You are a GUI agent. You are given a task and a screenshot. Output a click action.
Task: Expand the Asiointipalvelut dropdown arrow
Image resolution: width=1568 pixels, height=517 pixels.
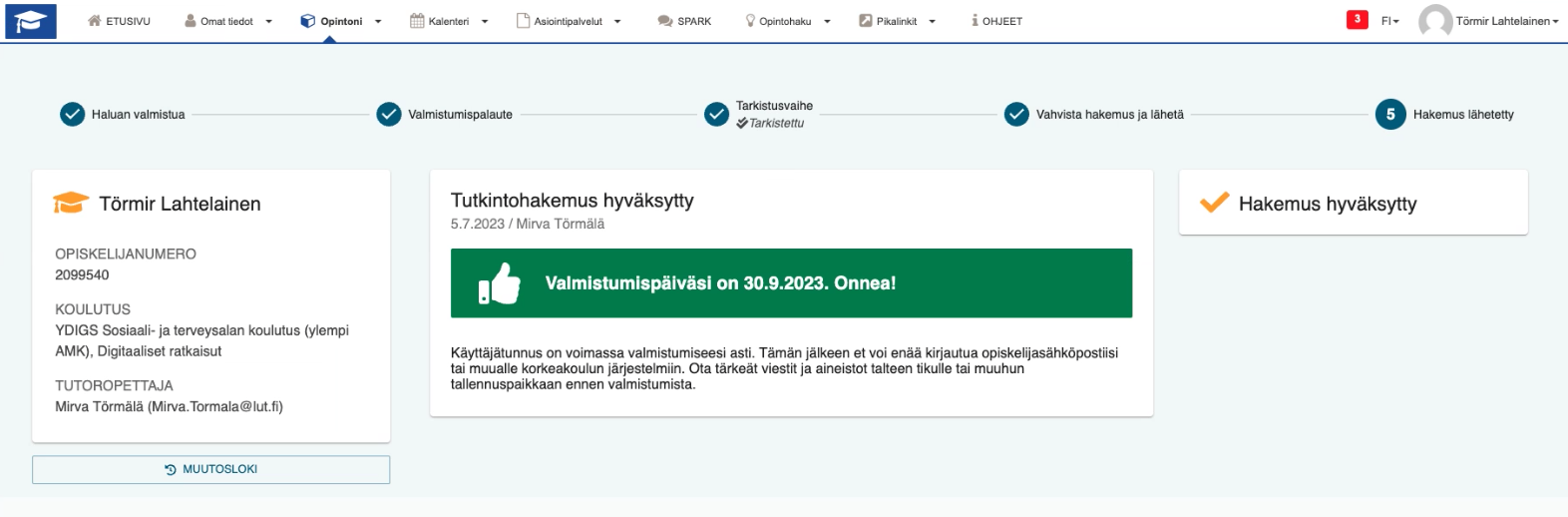click(x=617, y=22)
